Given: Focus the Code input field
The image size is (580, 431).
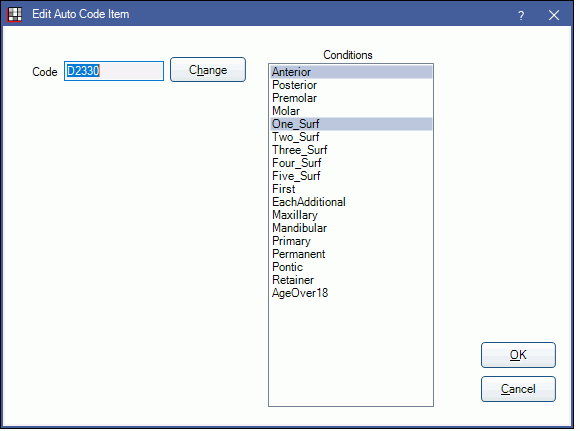Looking at the screenshot, I should (x=114, y=71).
